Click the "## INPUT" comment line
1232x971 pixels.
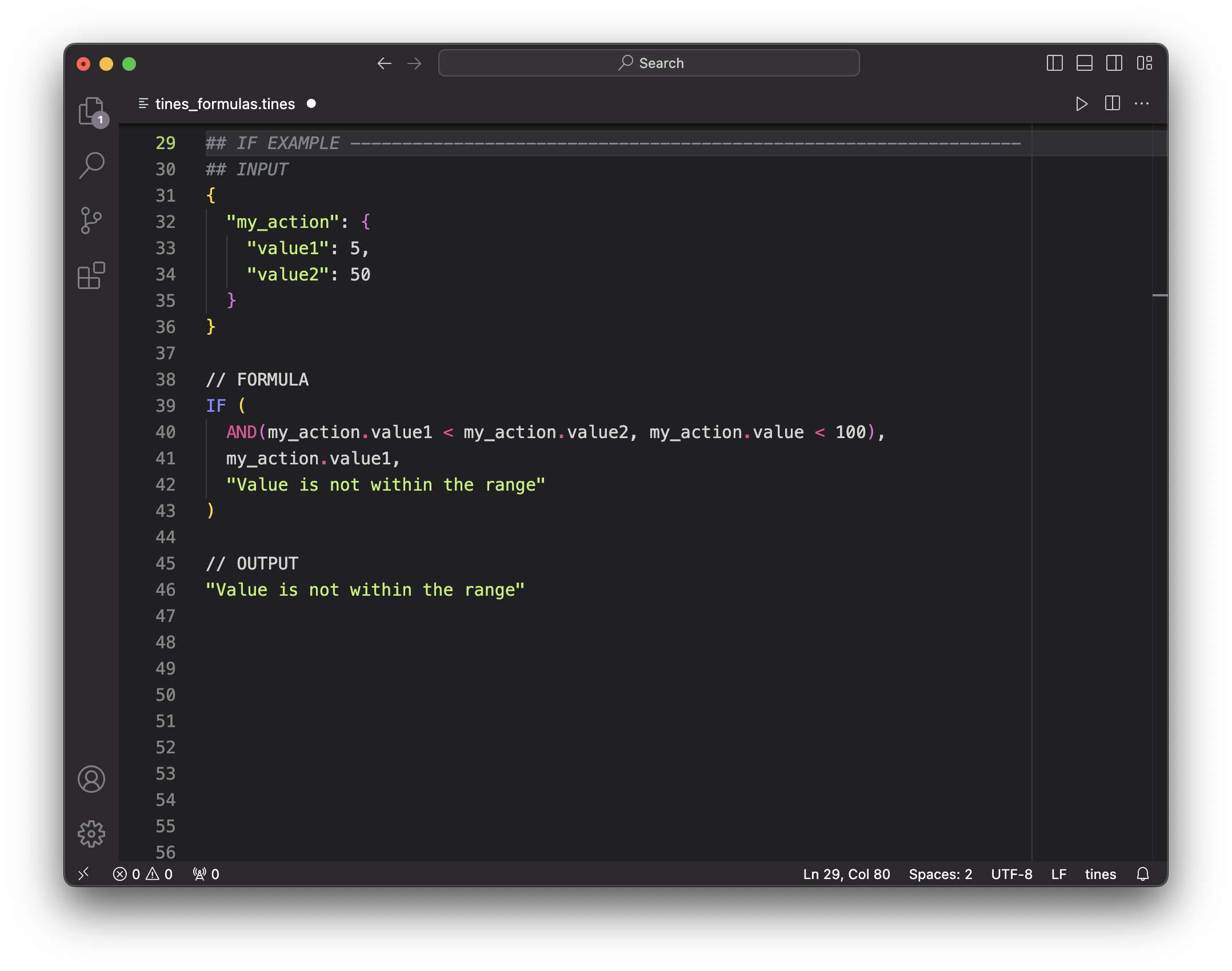(x=247, y=170)
